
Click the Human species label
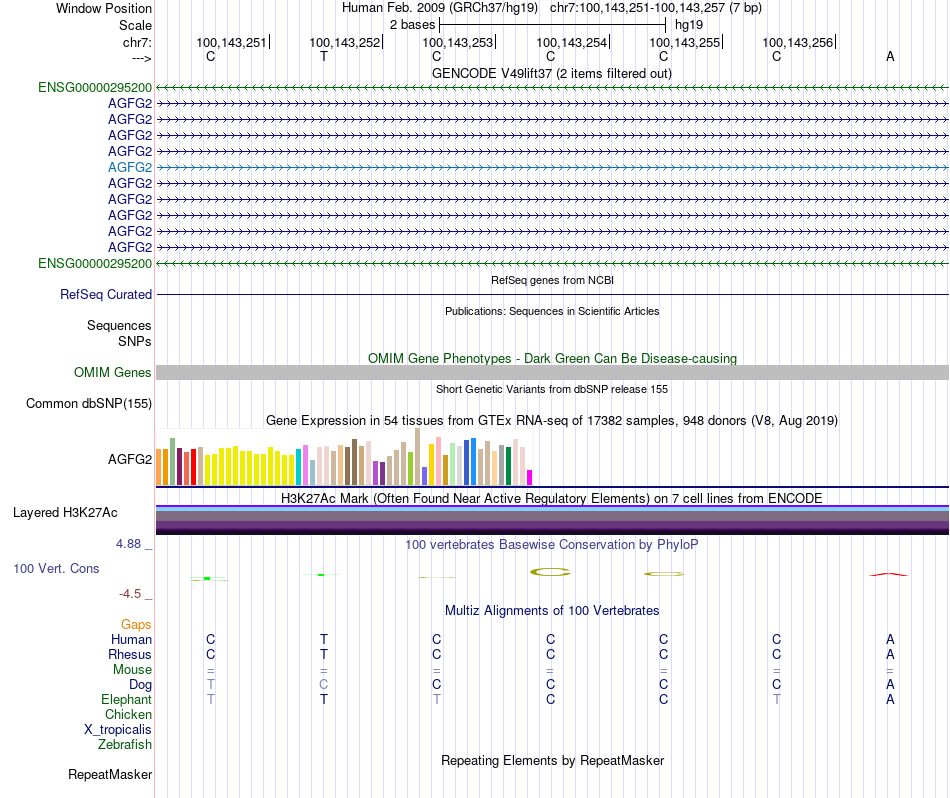pyautogui.click(x=131, y=639)
